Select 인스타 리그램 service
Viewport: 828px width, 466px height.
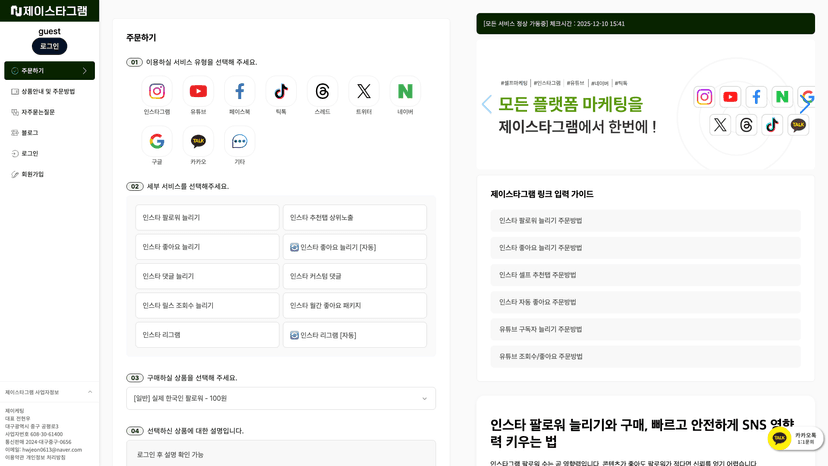[207, 335]
